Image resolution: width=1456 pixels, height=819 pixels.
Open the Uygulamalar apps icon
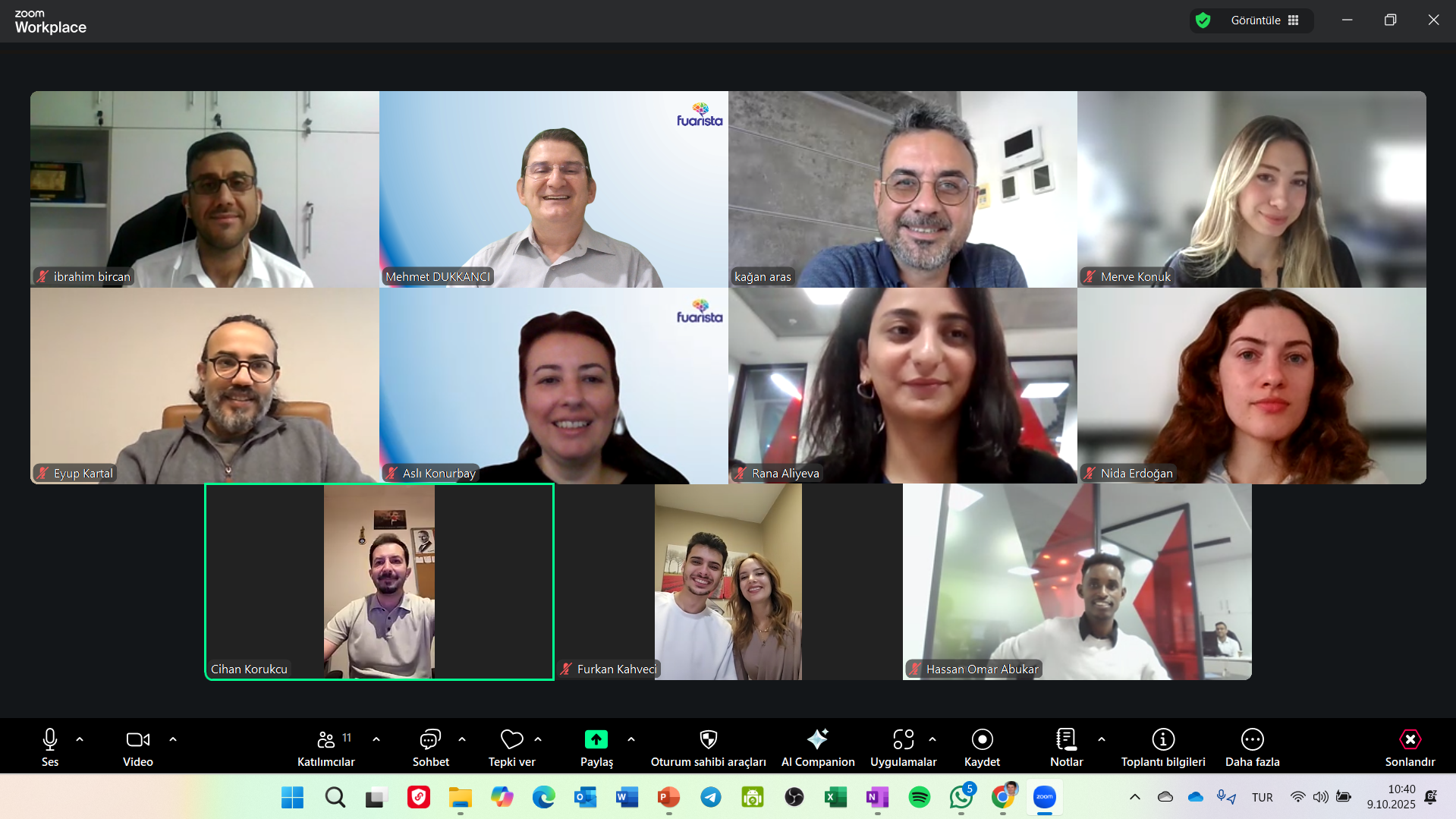(903, 740)
